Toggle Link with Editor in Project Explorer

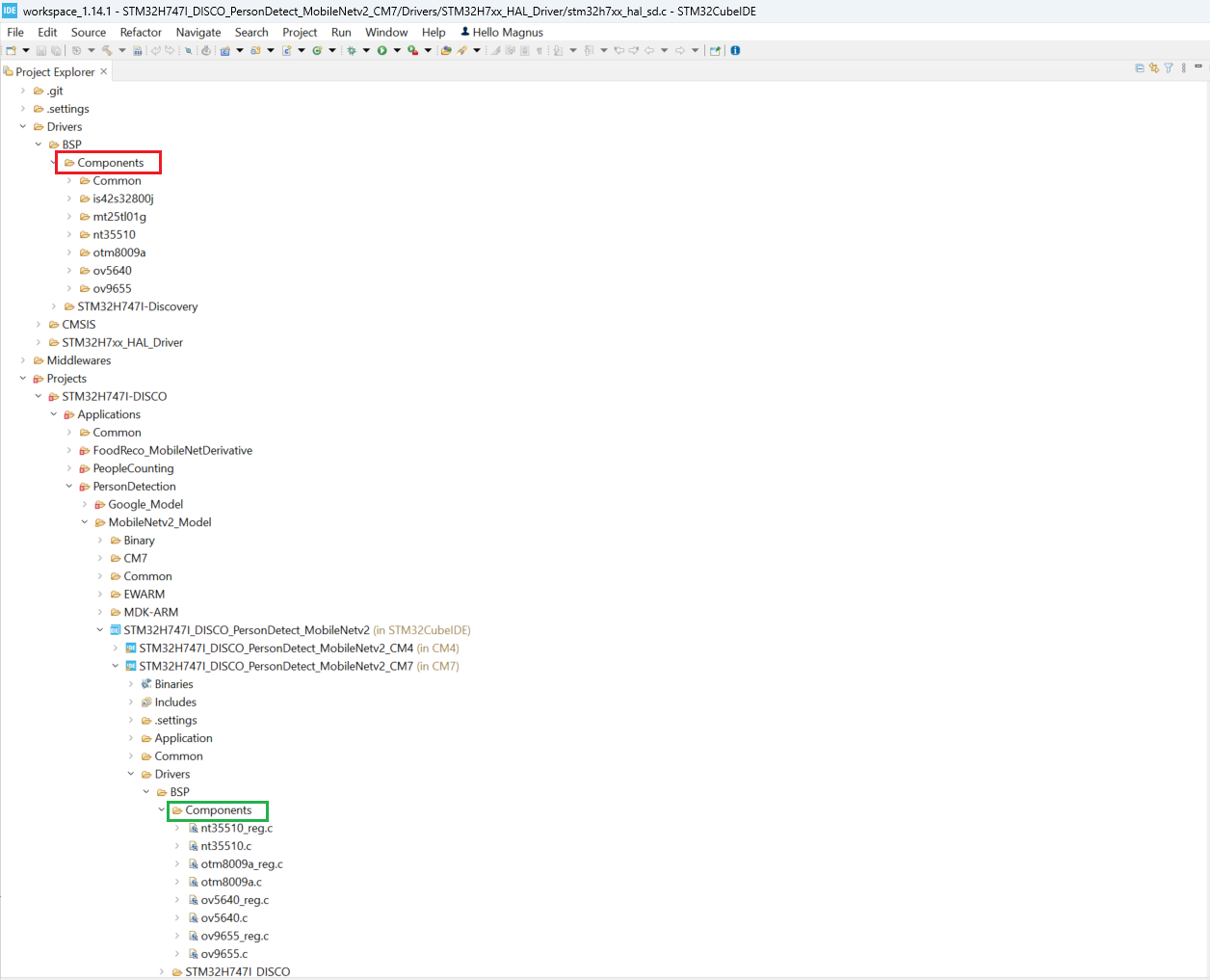(x=1154, y=67)
